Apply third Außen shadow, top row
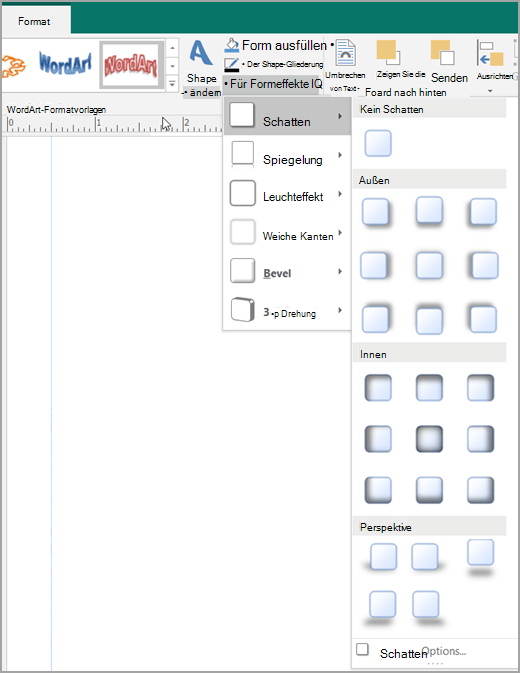The height and width of the screenshot is (673, 520). coord(482,212)
